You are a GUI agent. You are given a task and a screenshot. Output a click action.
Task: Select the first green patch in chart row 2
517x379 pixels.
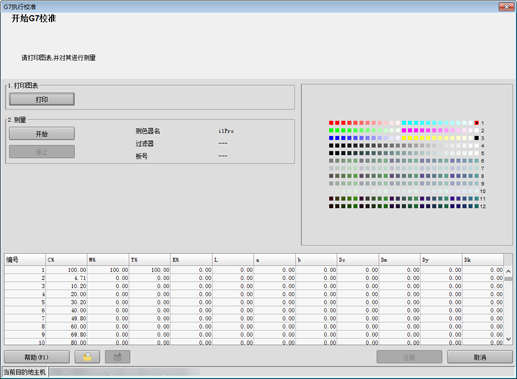(x=331, y=130)
